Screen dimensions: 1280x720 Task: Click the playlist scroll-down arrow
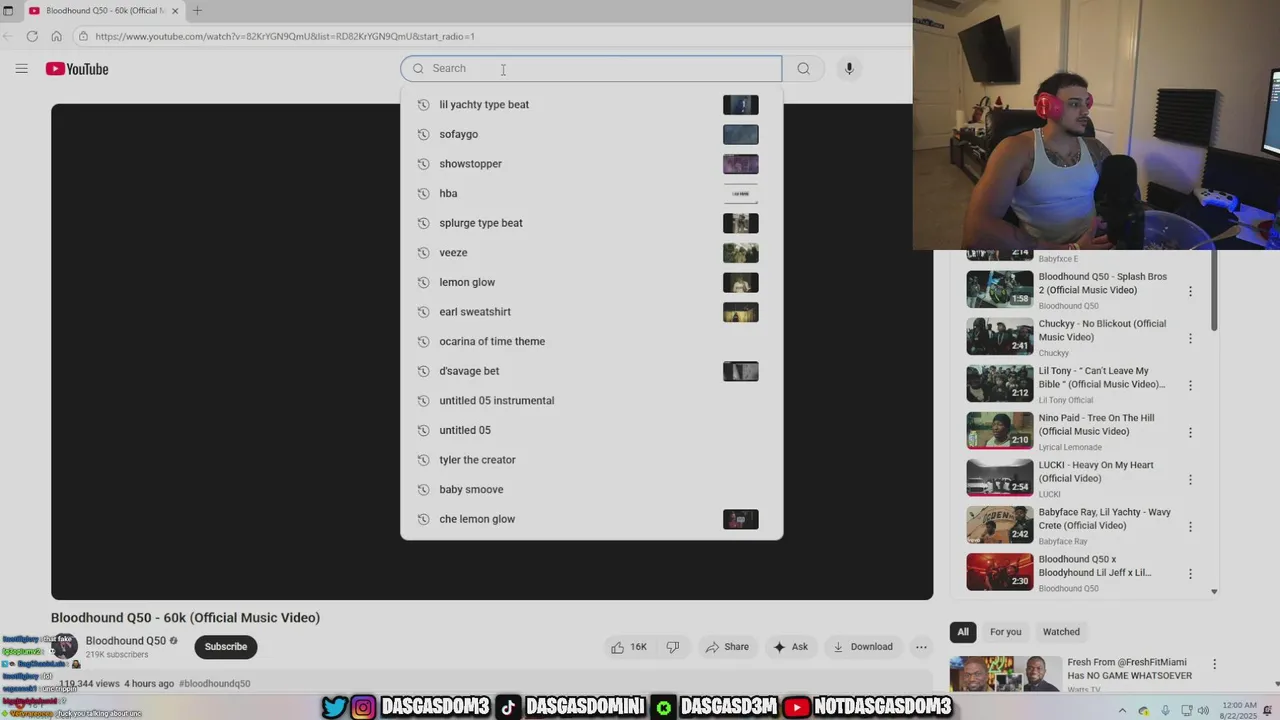(1214, 592)
